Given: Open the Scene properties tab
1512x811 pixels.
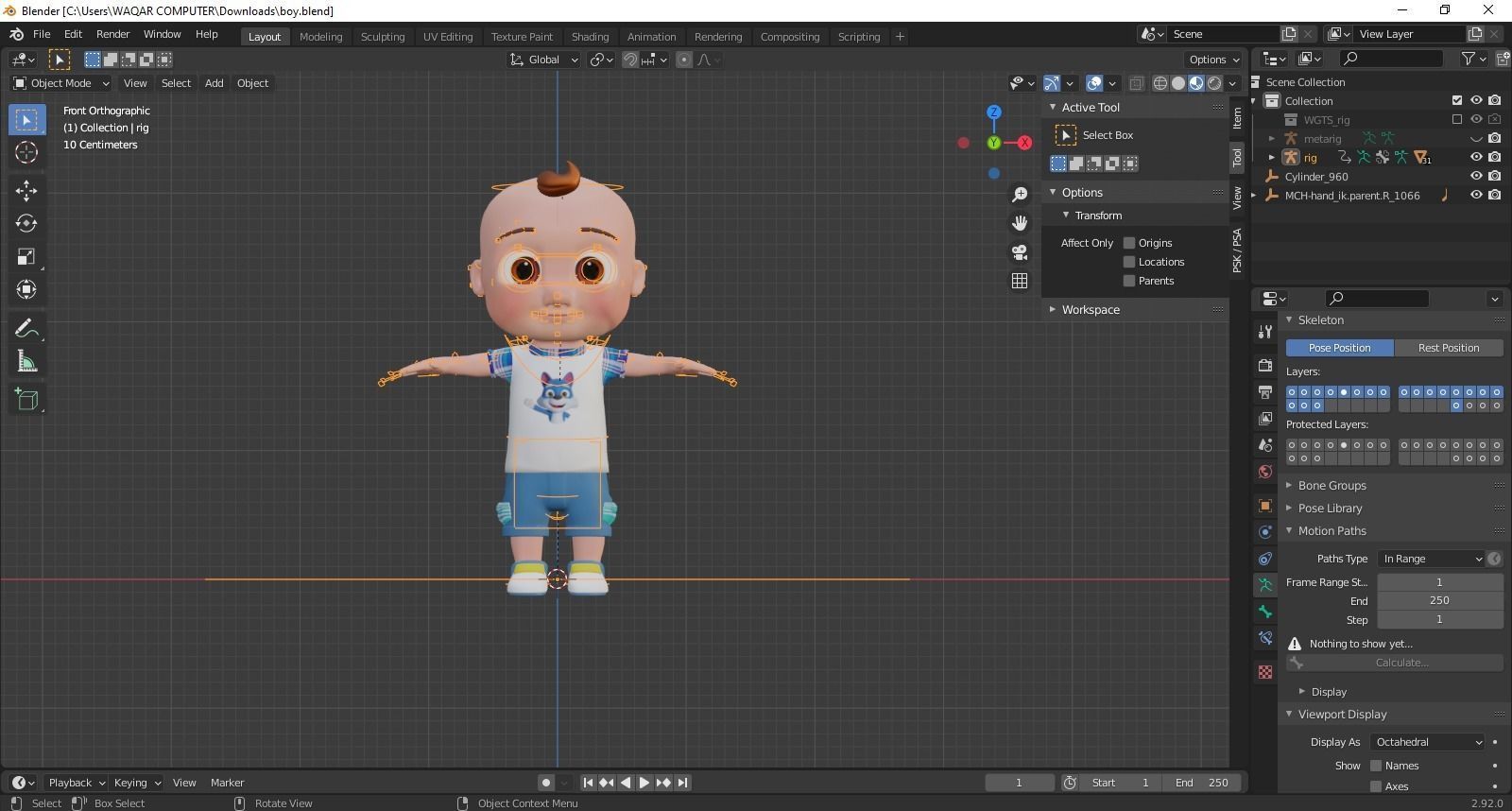Looking at the screenshot, I should tap(1265, 444).
